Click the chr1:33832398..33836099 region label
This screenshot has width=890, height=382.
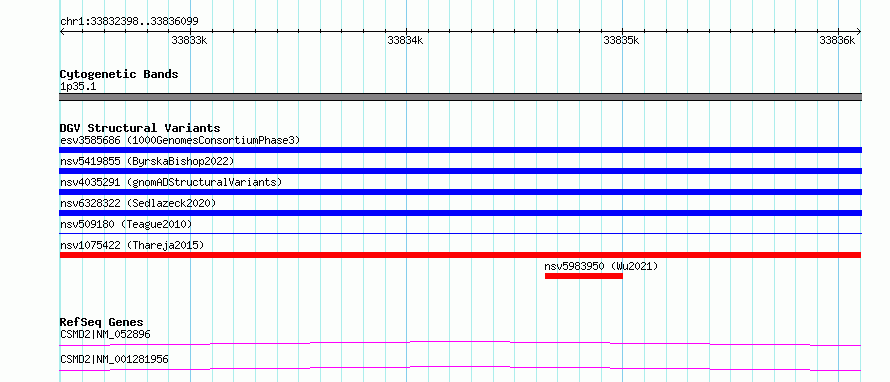click(129, 22)
